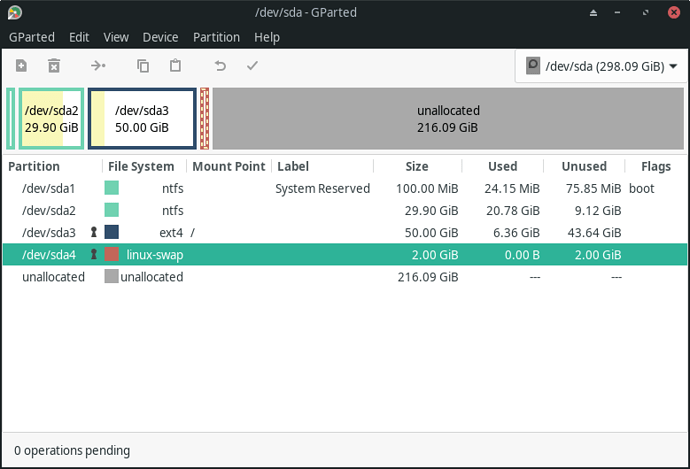Click the Apply all operations checkmark

click(252, 66)
